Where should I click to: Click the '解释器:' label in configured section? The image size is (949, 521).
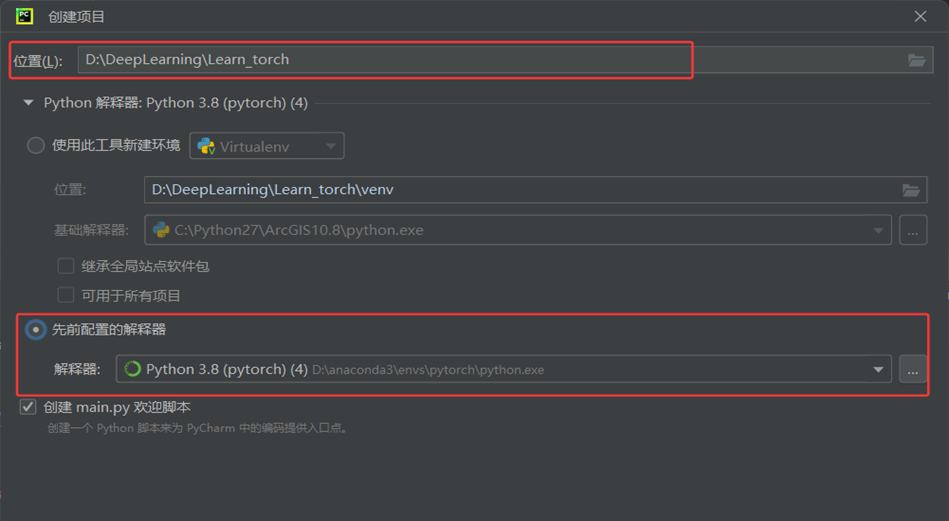point(77,369)
